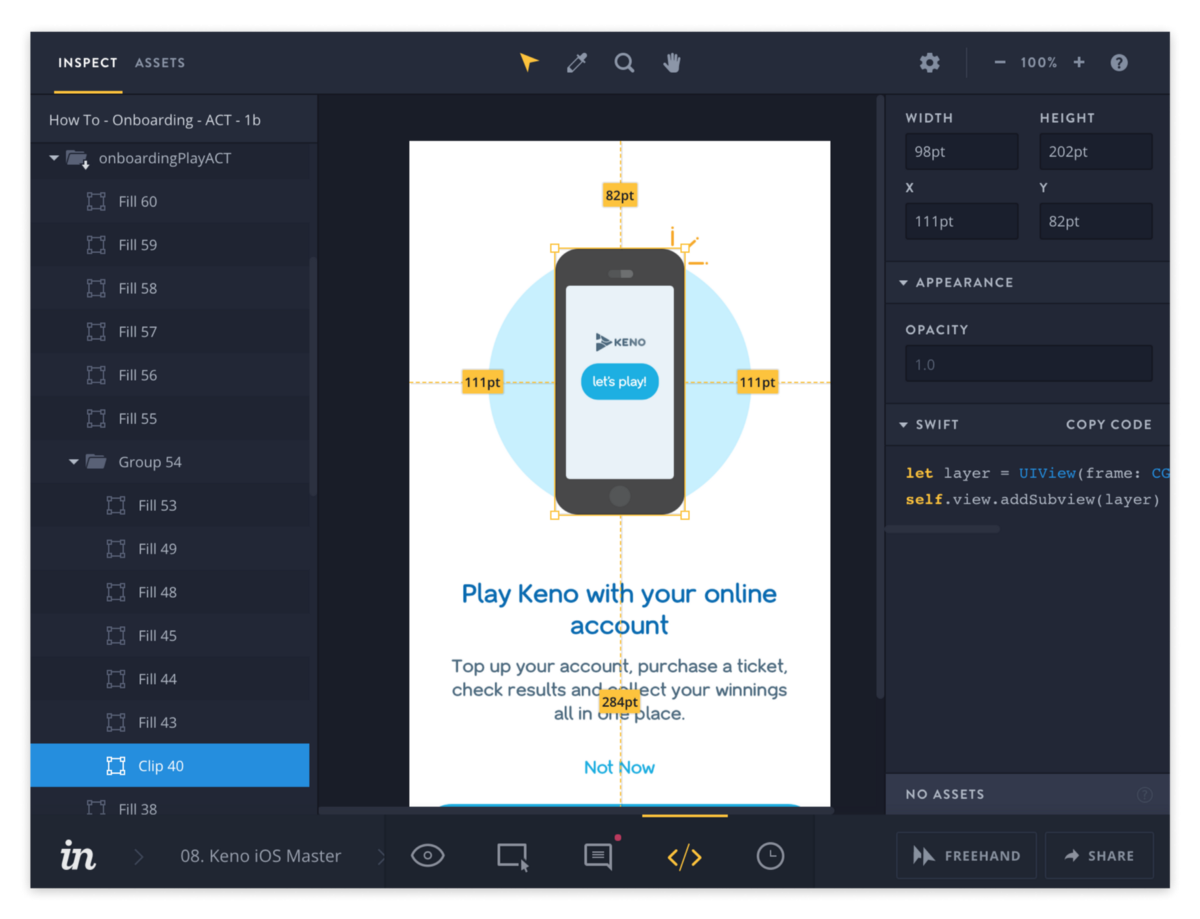The height and width of the screenshot is (919, 1200).
Task: Select the eyedropper color picker tool
Action: 577,63
